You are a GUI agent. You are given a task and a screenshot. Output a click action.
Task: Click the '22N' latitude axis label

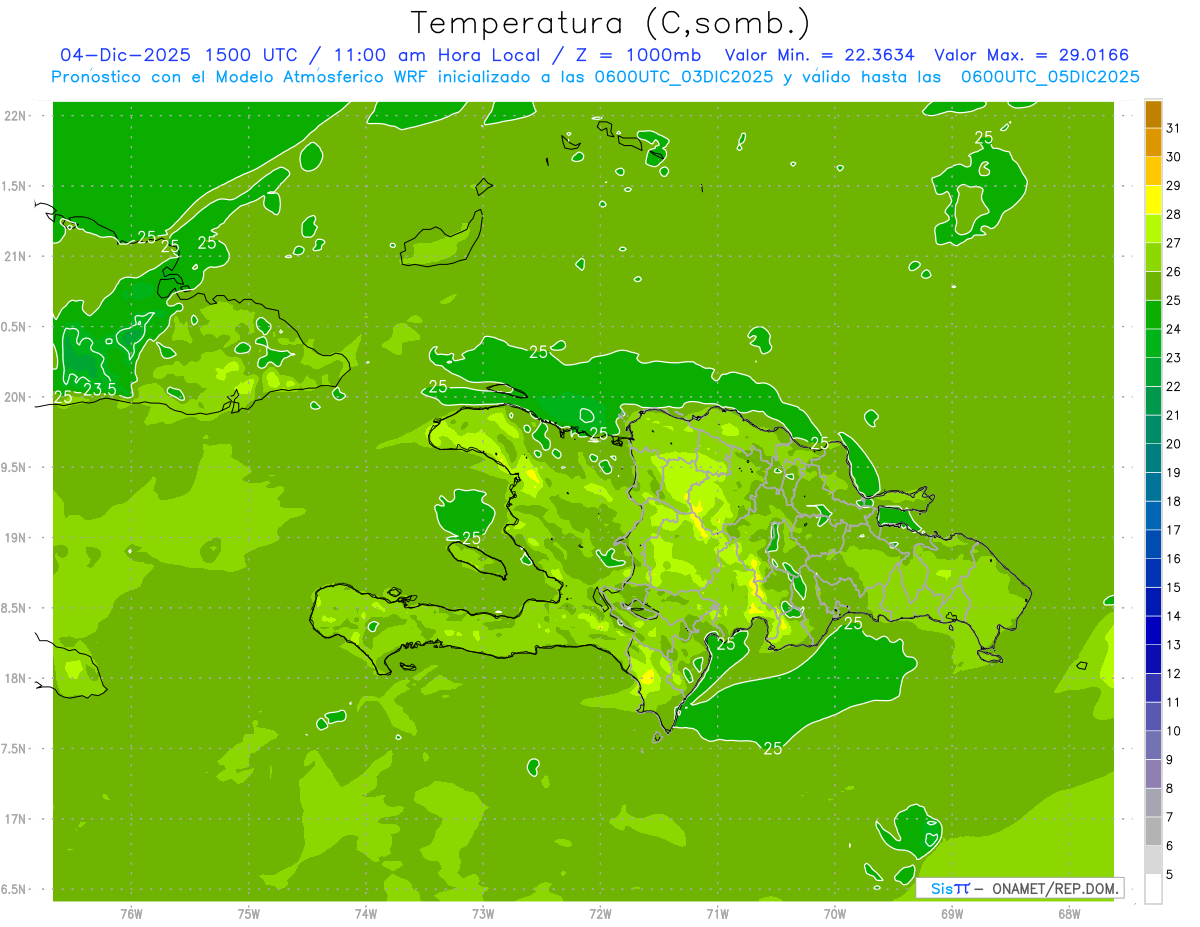click(16, 115)
